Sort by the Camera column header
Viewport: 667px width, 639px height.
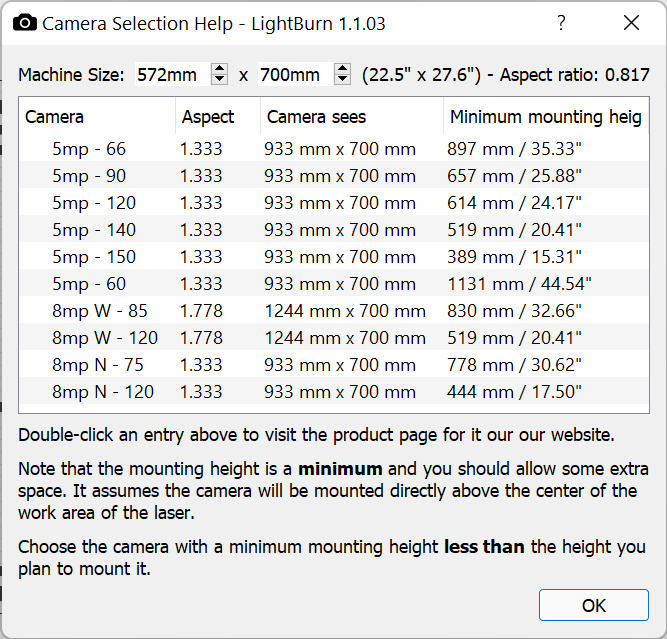click(97, 117)
